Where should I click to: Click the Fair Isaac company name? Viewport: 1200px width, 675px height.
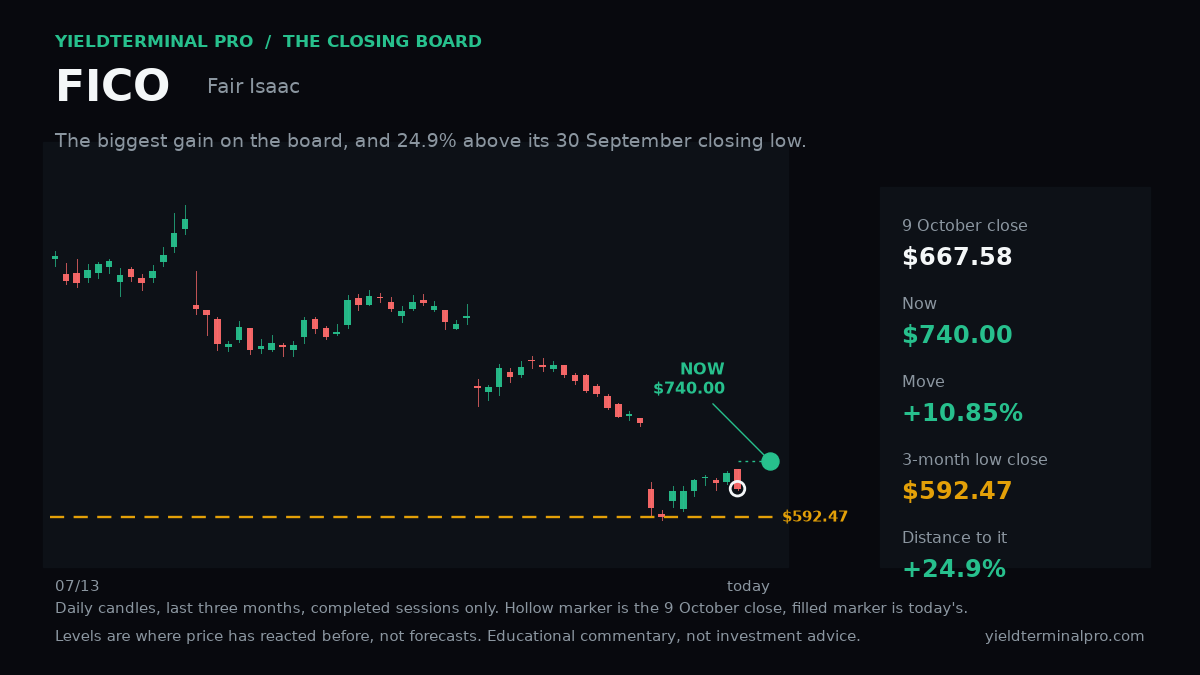point(253,87)
